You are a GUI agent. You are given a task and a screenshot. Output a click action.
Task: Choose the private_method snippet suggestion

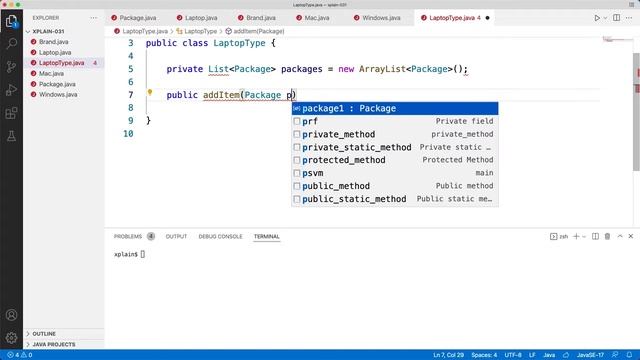point(395,134)
